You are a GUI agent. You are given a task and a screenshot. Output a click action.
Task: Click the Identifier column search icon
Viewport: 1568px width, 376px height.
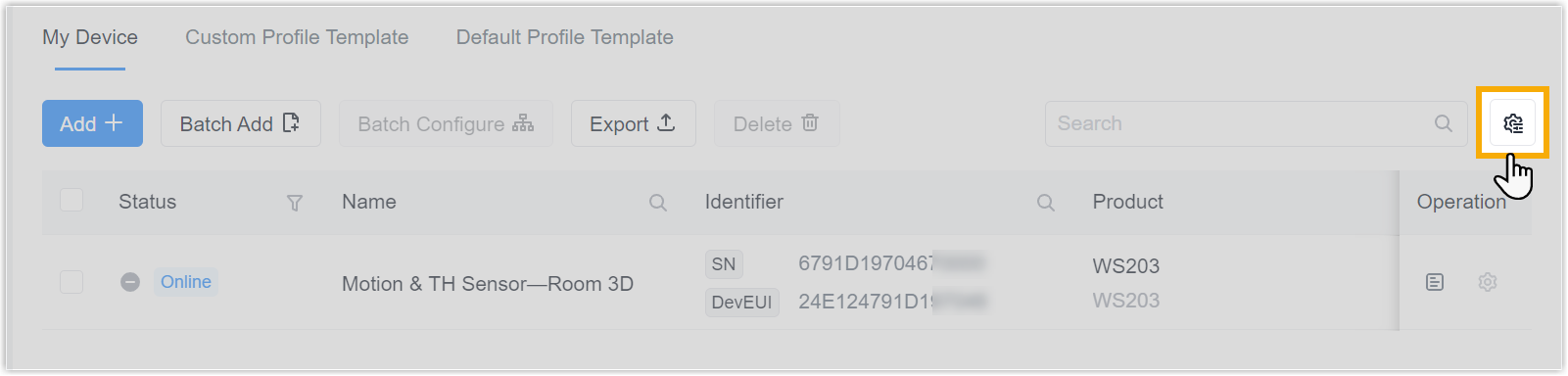click(x=1046, y=203)
